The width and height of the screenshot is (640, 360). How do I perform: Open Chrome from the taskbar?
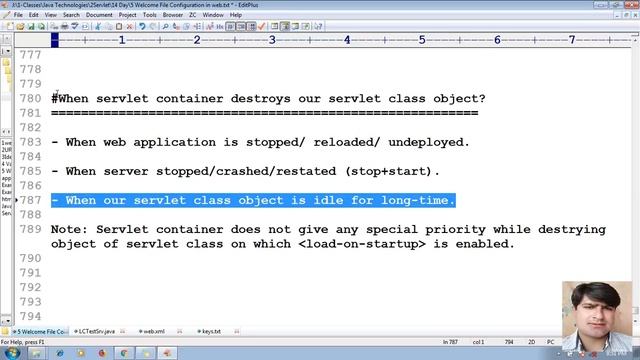pyautogui.click(x=124, y=353)
